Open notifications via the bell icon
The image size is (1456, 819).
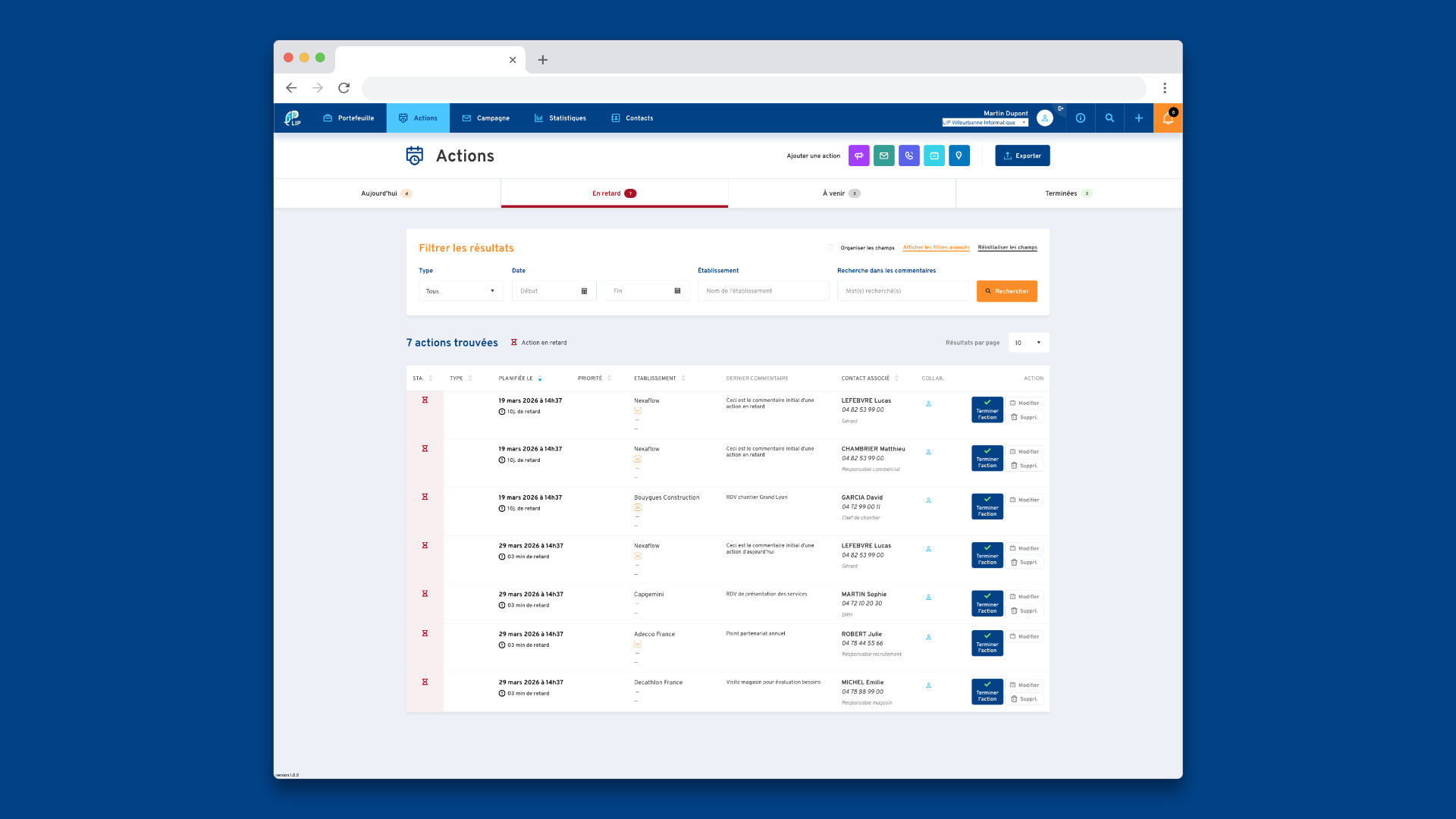1168,118
